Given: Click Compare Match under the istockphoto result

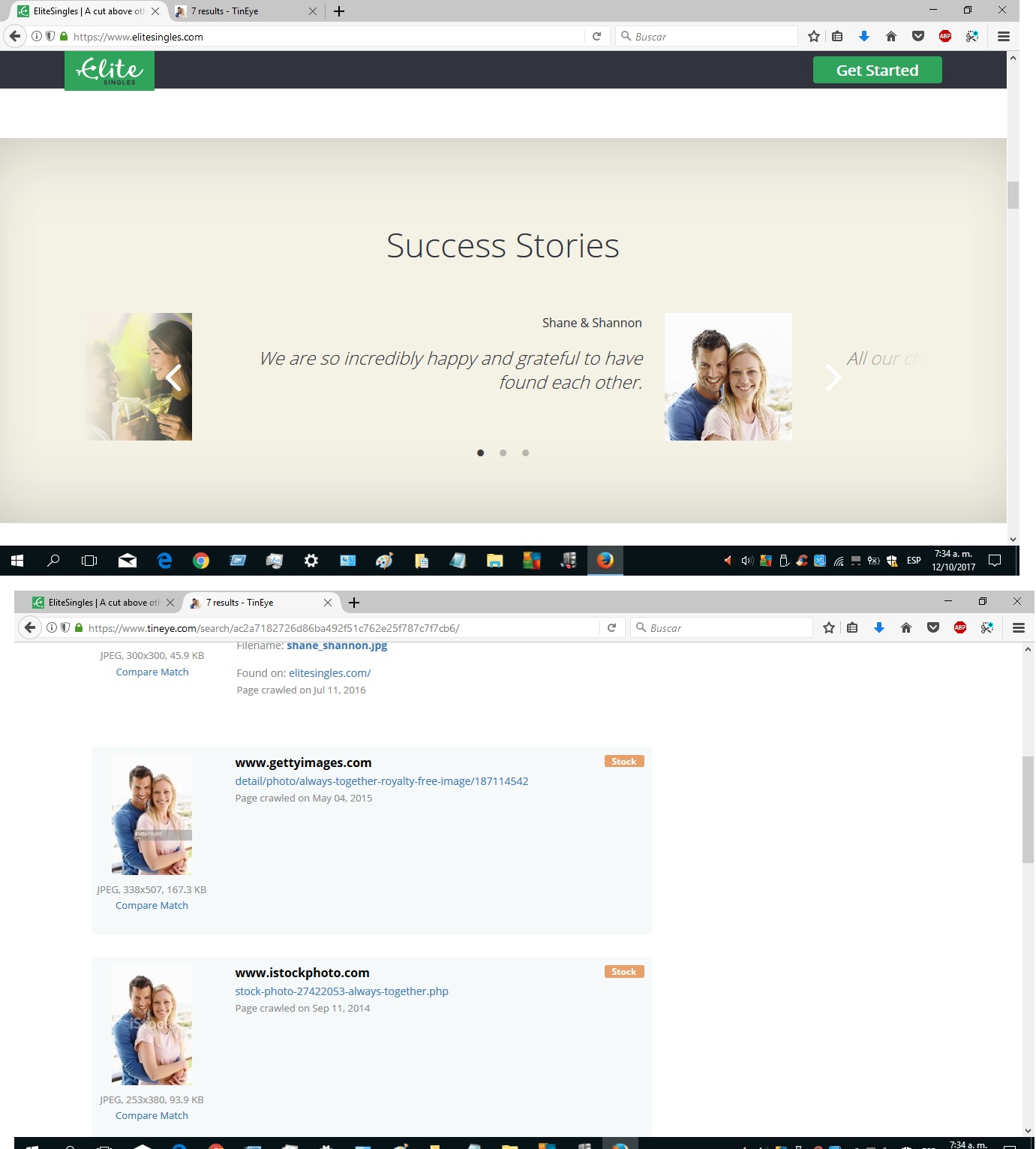Looking at the screenshot, I should coord(152,1116).
